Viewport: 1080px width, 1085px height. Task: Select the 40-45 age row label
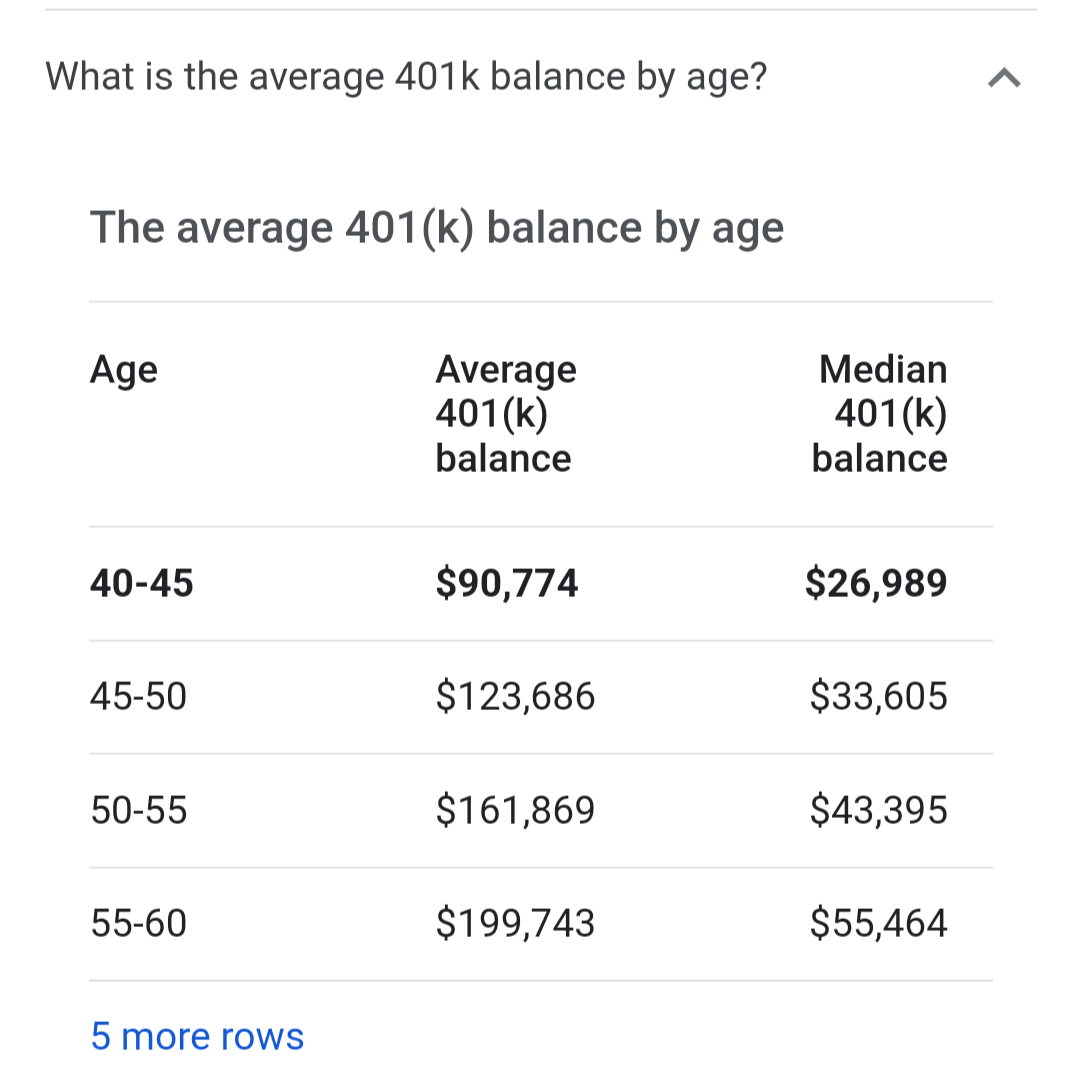[x=142, y=583]
